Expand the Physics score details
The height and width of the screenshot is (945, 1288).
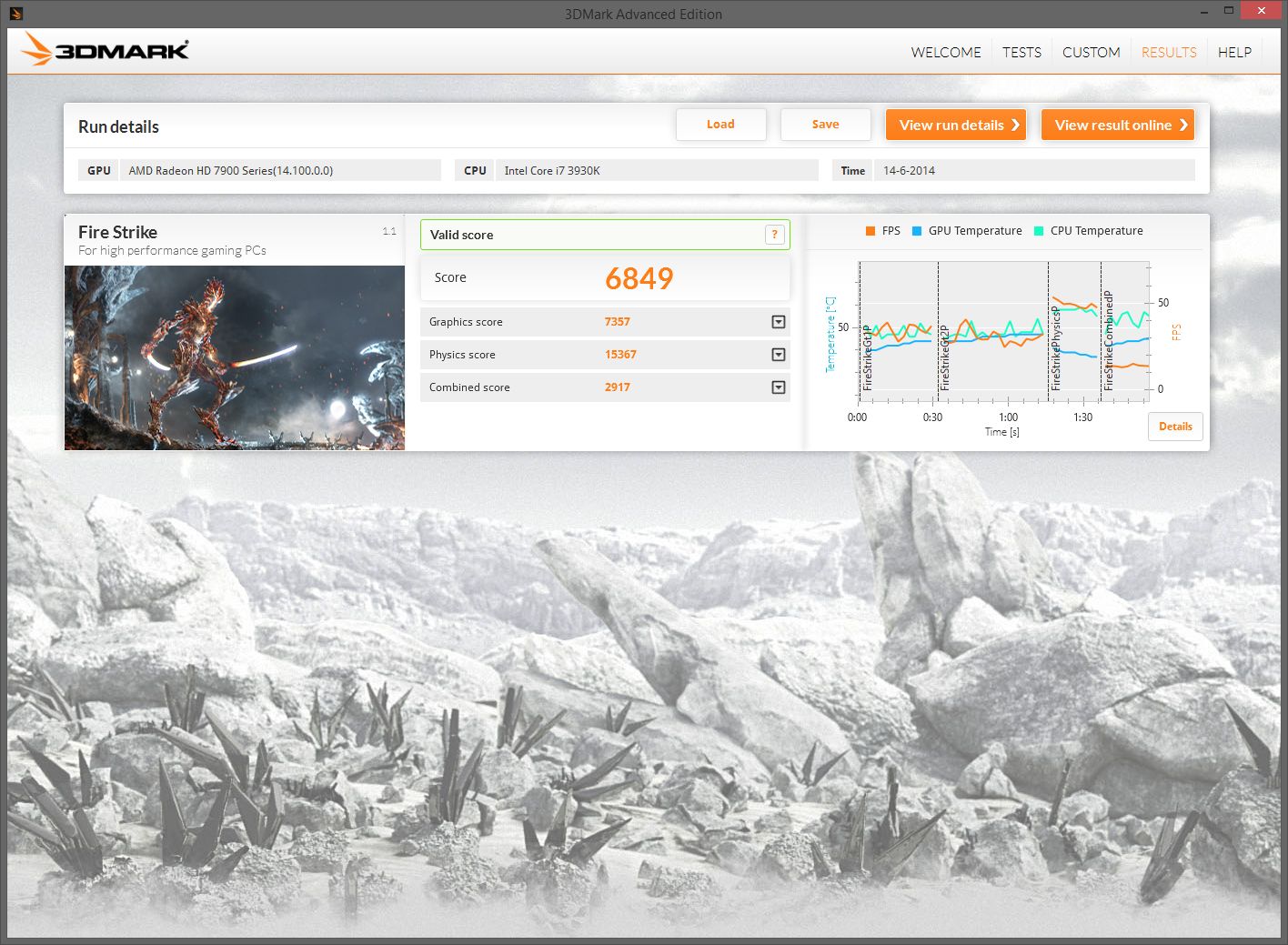pos(779,355)
